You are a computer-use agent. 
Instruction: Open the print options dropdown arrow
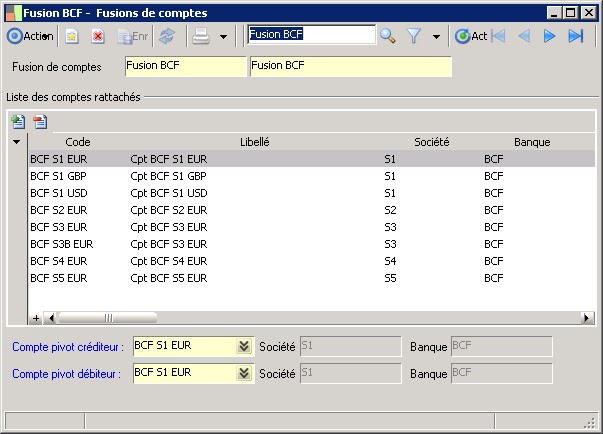223,37
